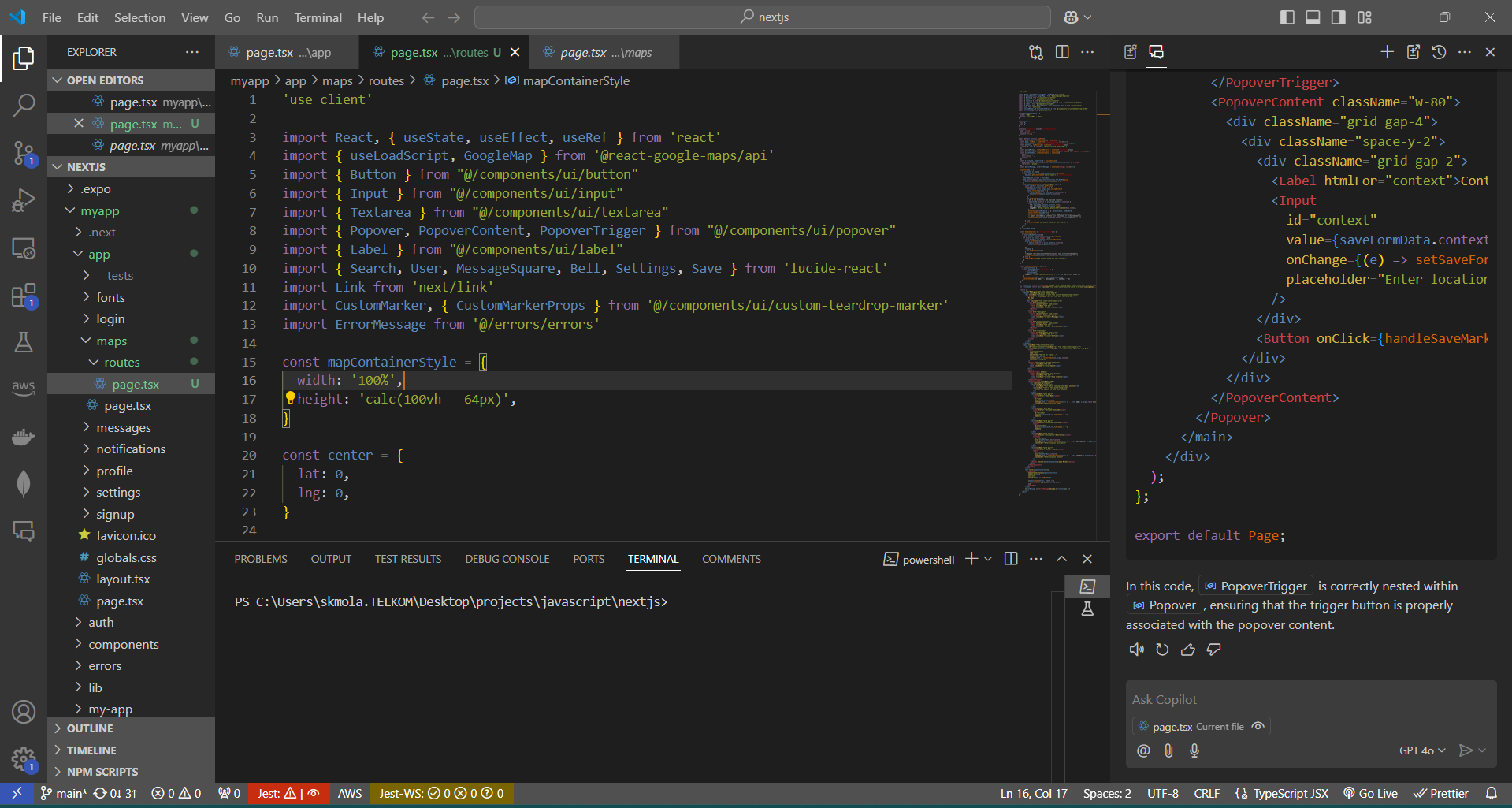Switch to the PROBLEMS panel tab
The image size is (1512, 808).
pyautogui.click(x=261, y=559)
